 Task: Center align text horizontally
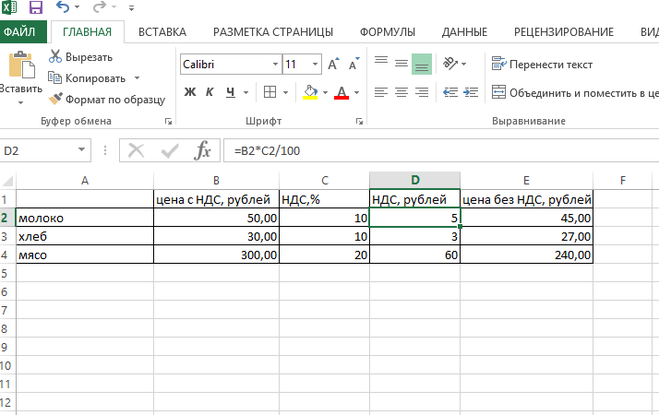[x=401, y=93]
